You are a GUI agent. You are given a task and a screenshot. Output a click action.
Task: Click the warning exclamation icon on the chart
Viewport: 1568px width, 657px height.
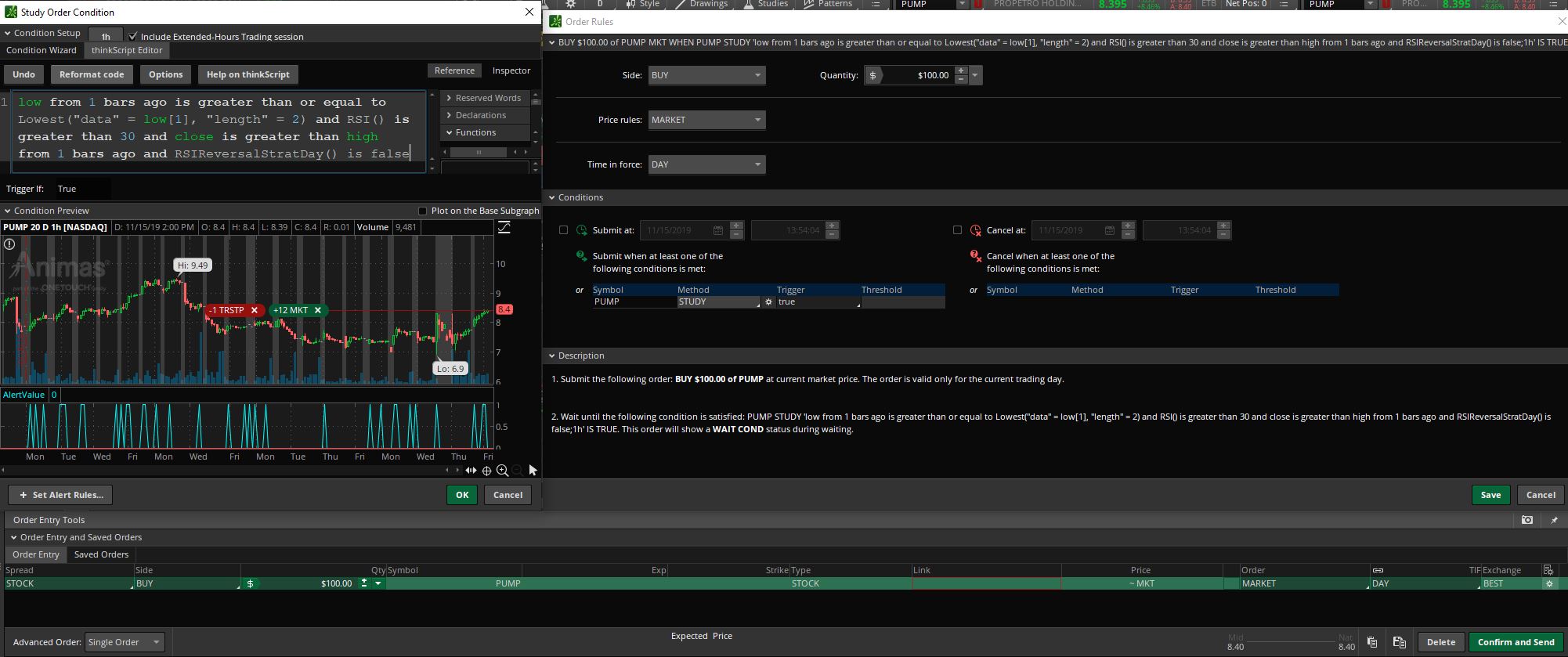click(x=9, y=244)
